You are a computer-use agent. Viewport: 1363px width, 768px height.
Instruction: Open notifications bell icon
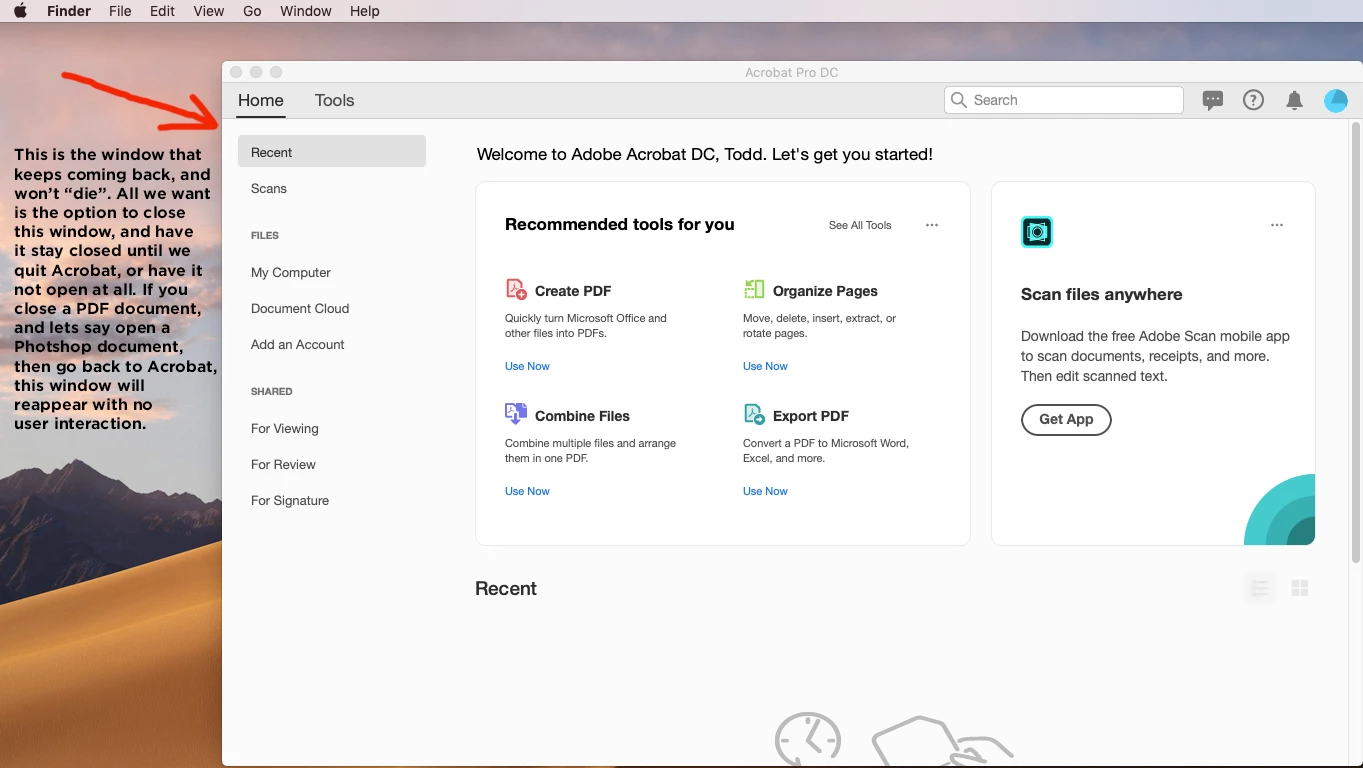click(1294, 100)
